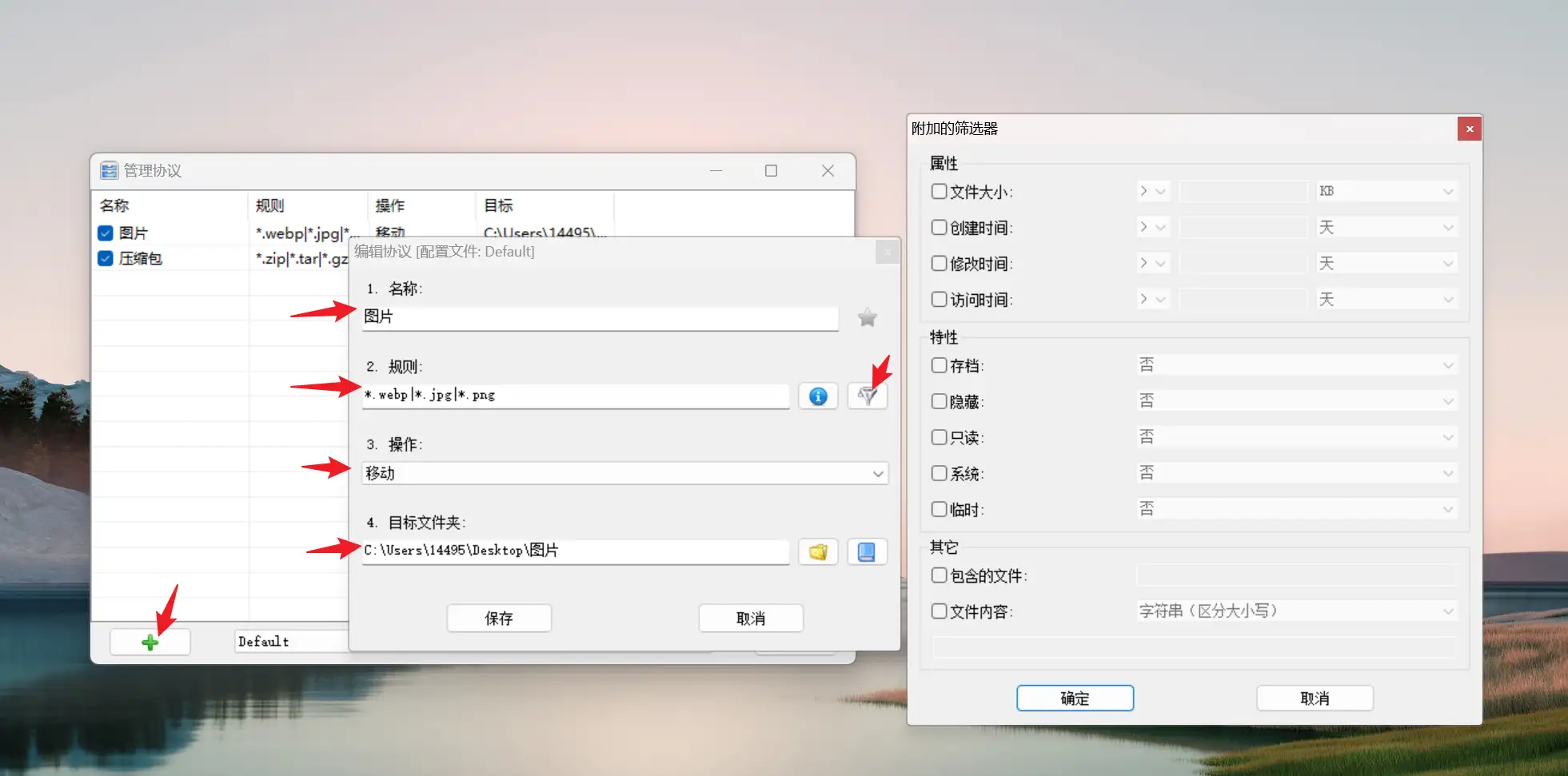Viewport: 1568px width, 776px height.
Task: Click into the 规则 pattern input field
Action: 575,396
